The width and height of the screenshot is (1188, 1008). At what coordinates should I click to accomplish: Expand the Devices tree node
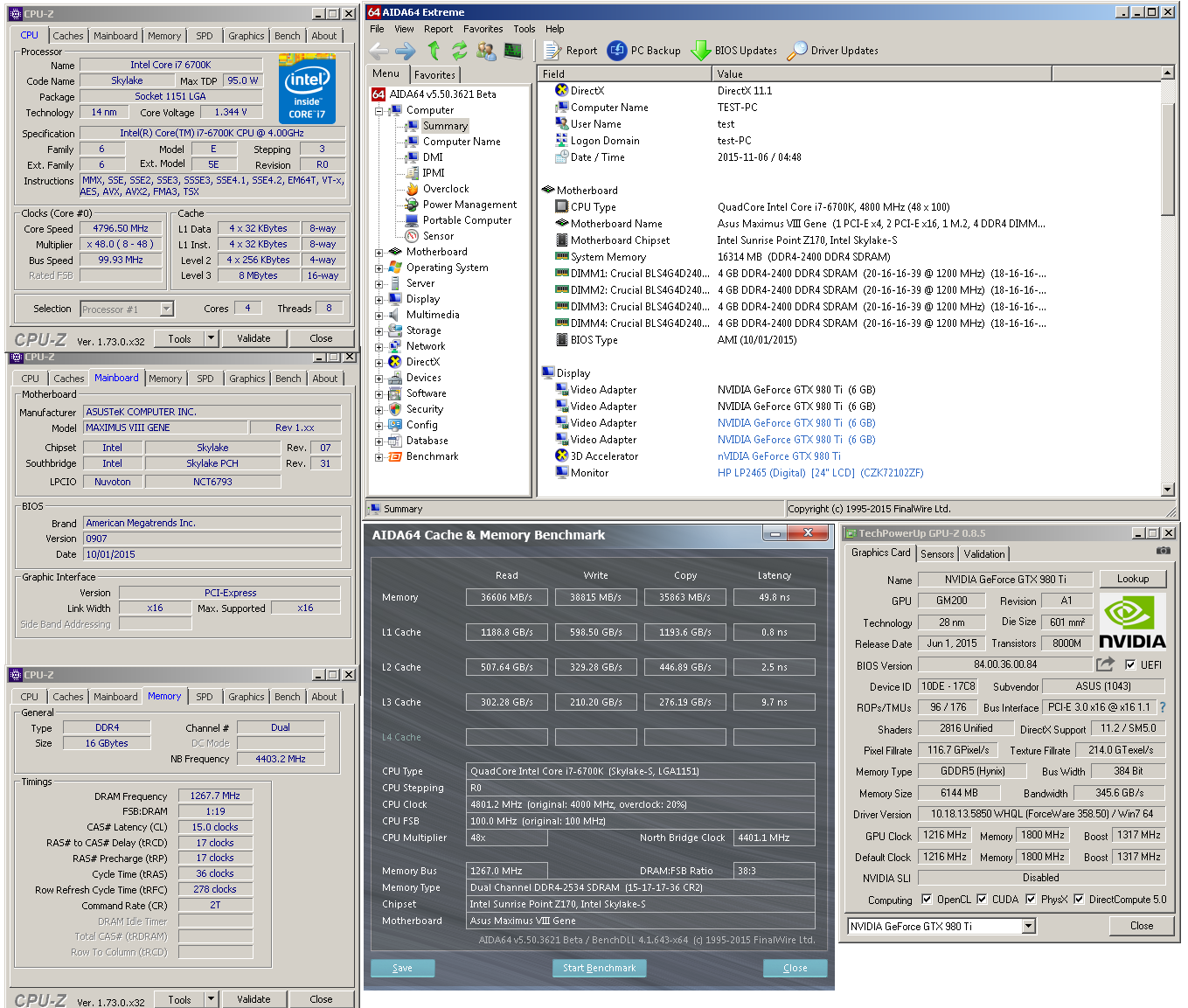[379, 379]
